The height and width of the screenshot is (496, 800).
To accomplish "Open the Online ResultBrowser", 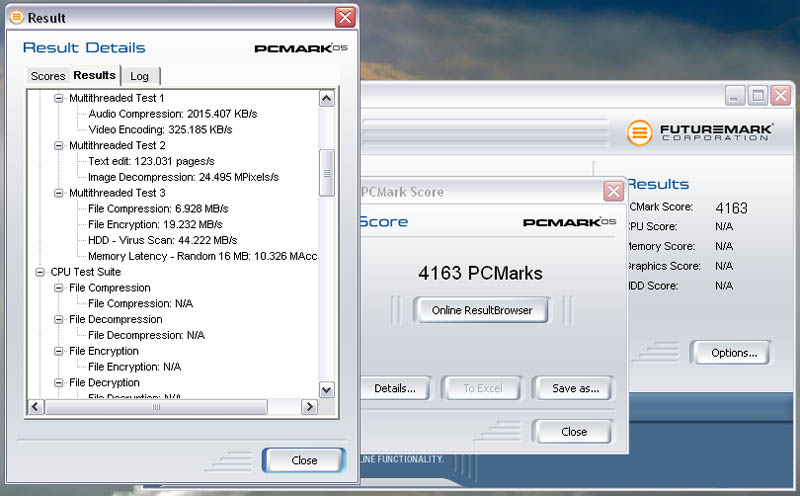I will tap(482, 310).
